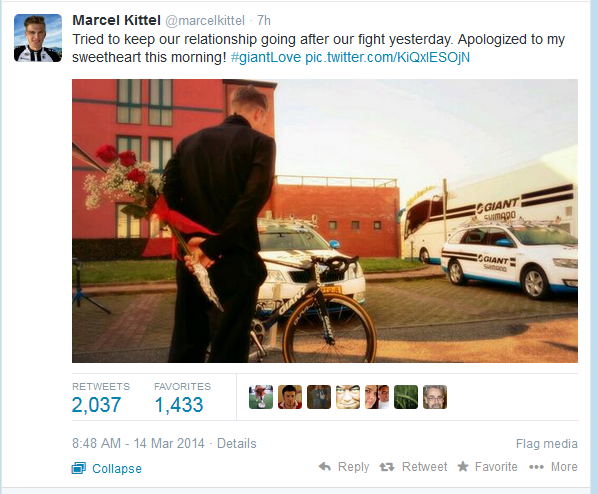Click the Collapse stacked-windows icon
Screen dimensions: 598x494
(x=79, y=468)
